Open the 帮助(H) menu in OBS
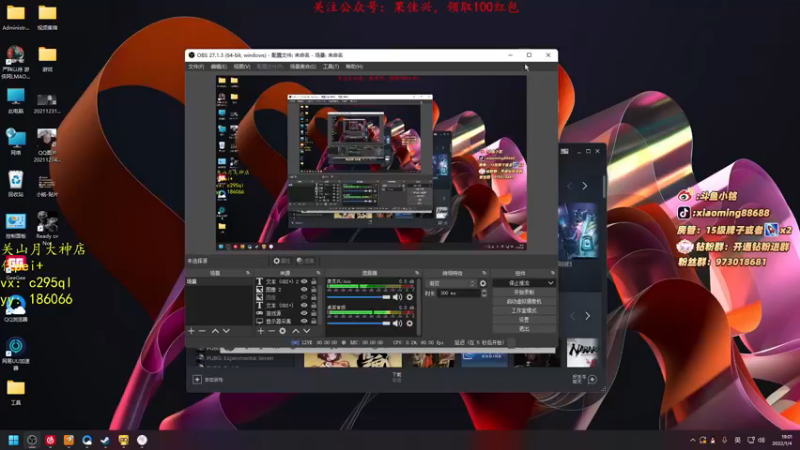The height and width of the screenshot is (450, 800). coord(354,66)
